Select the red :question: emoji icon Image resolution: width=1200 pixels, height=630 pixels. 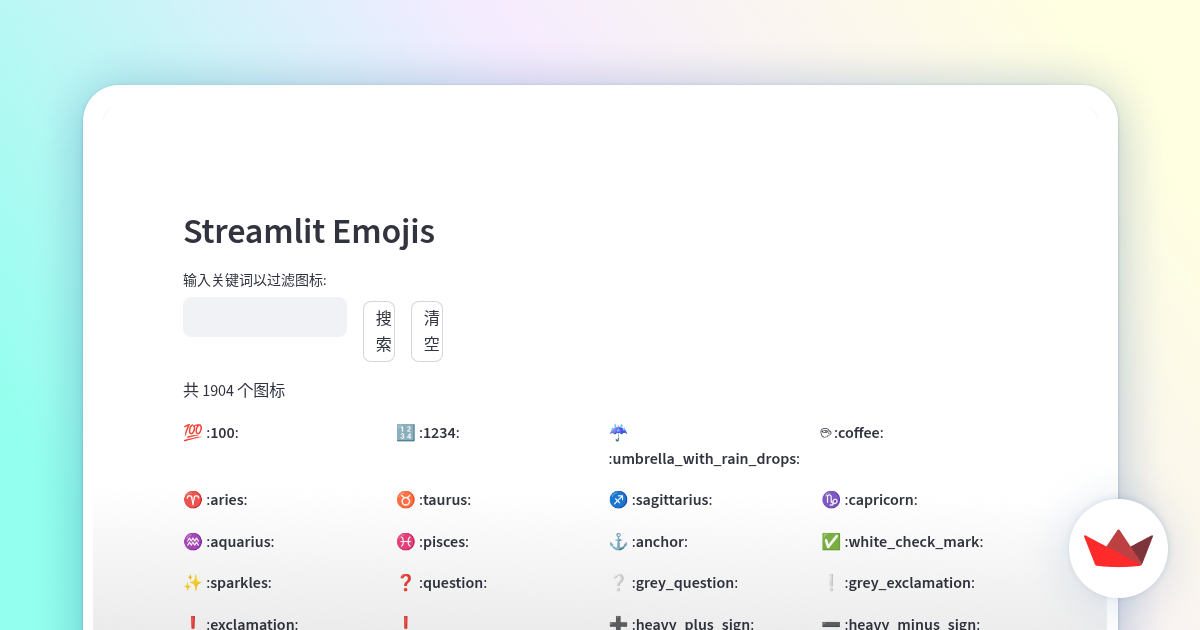point(405,582)
